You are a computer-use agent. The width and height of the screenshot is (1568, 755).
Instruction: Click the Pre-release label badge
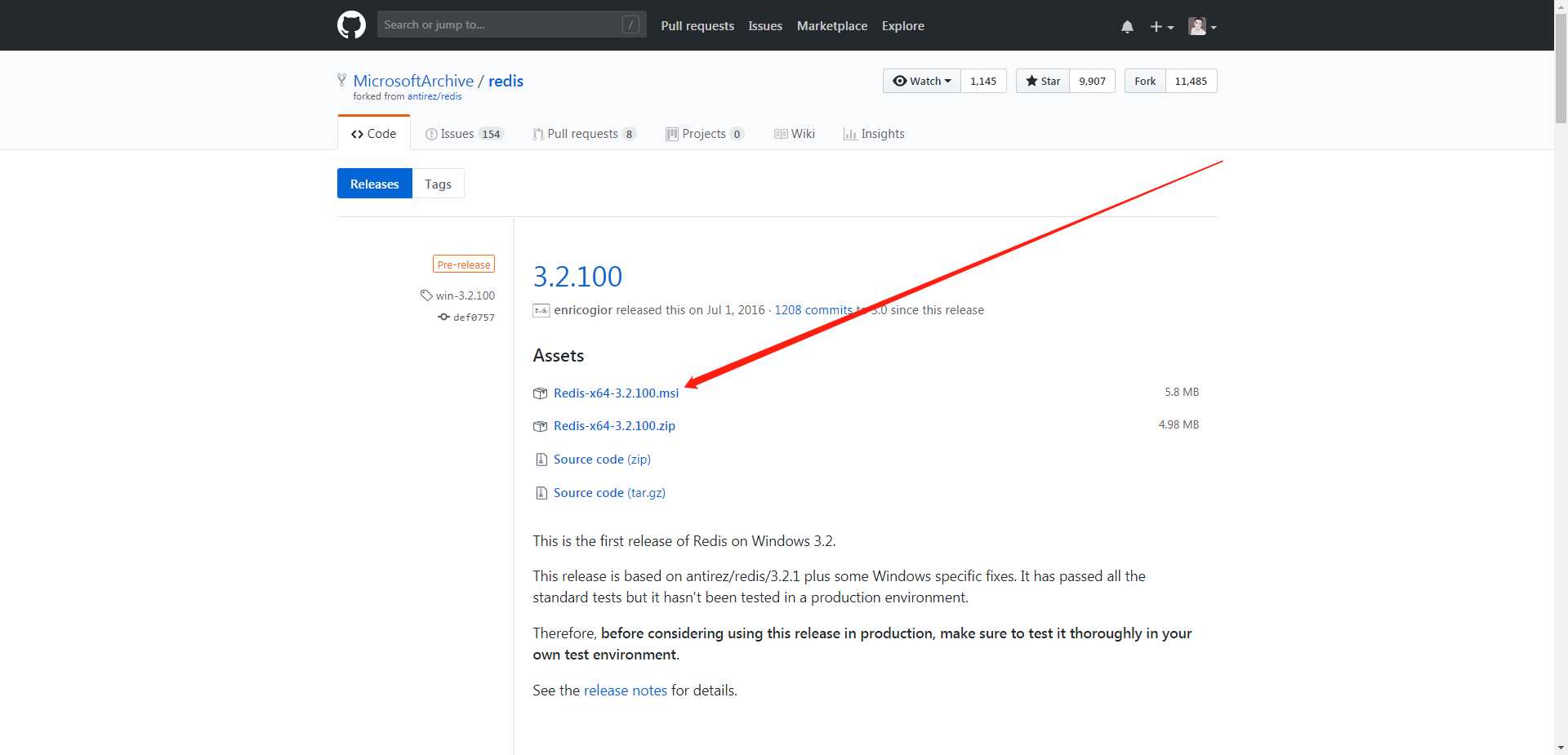click(464, 264)
